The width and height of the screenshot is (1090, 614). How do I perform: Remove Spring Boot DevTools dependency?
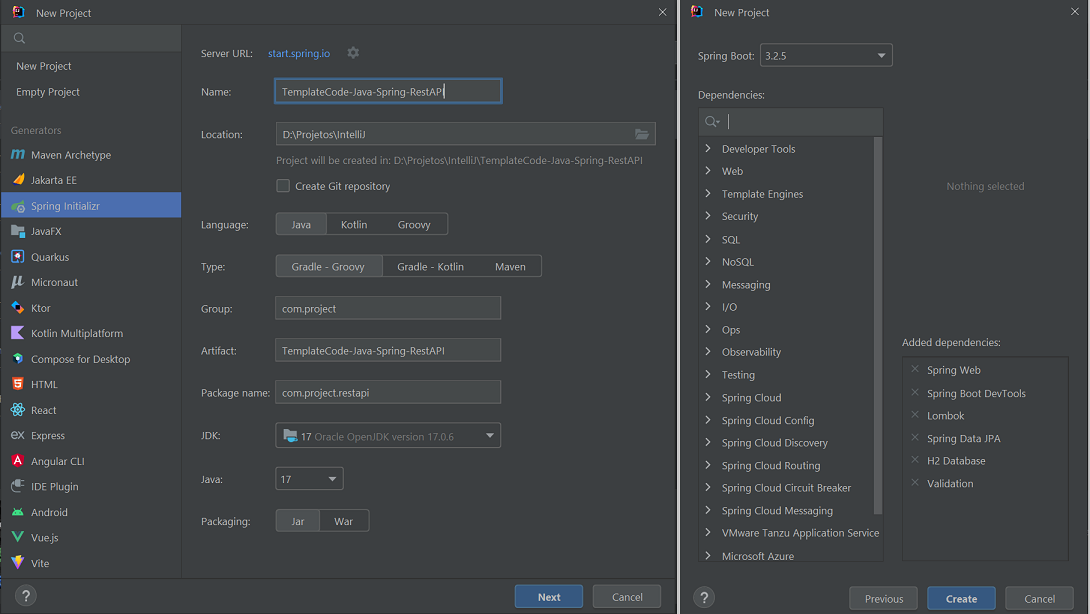pos(915,392)
